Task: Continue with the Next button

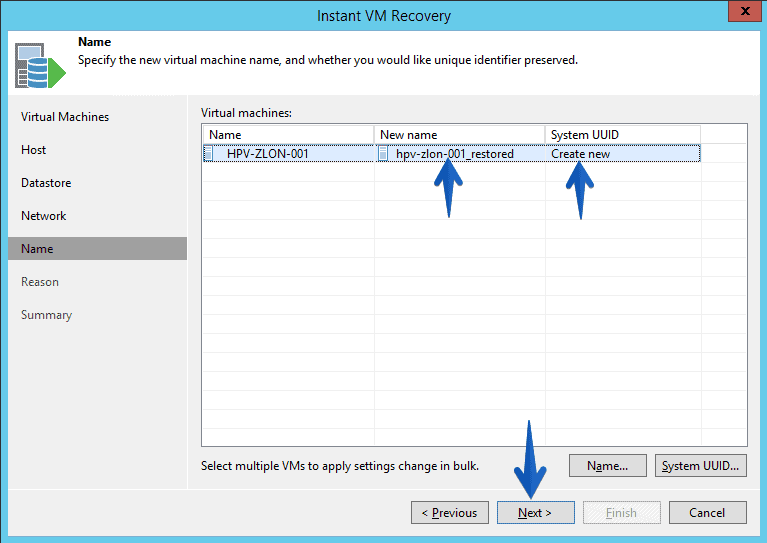Action: [536, 513]
